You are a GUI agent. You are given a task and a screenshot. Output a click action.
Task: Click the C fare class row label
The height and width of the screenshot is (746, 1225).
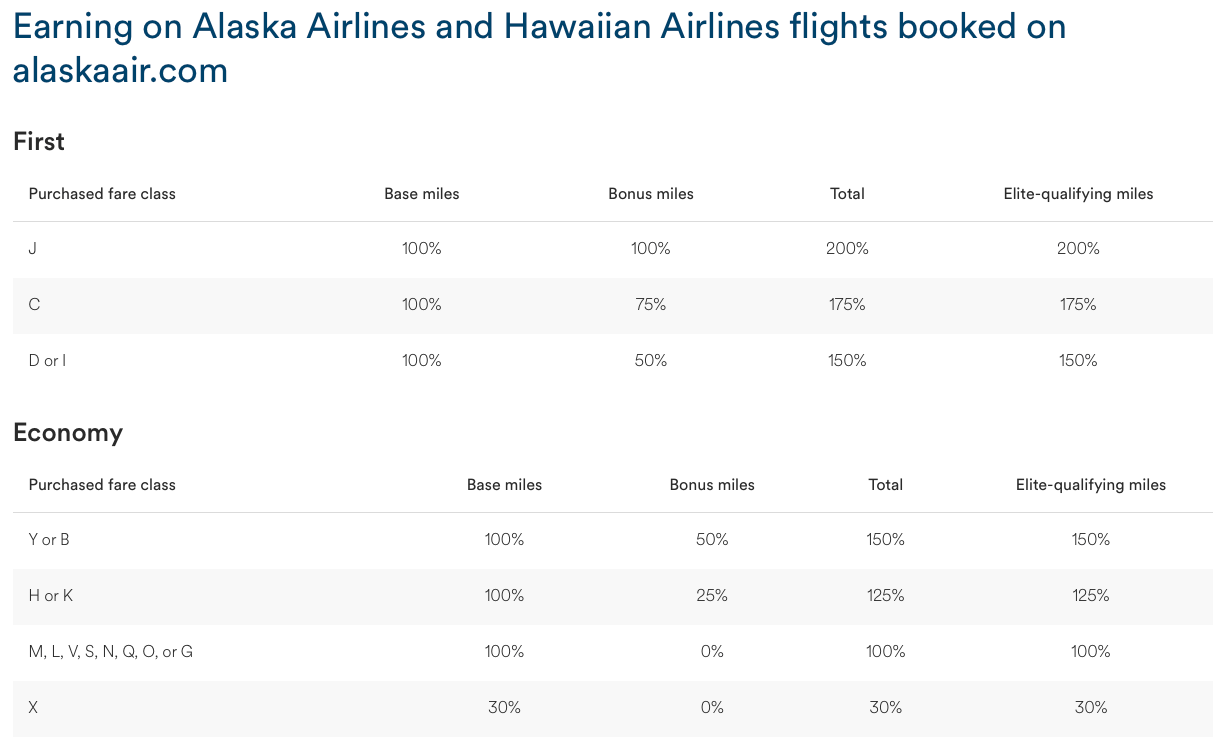[35, 305]
